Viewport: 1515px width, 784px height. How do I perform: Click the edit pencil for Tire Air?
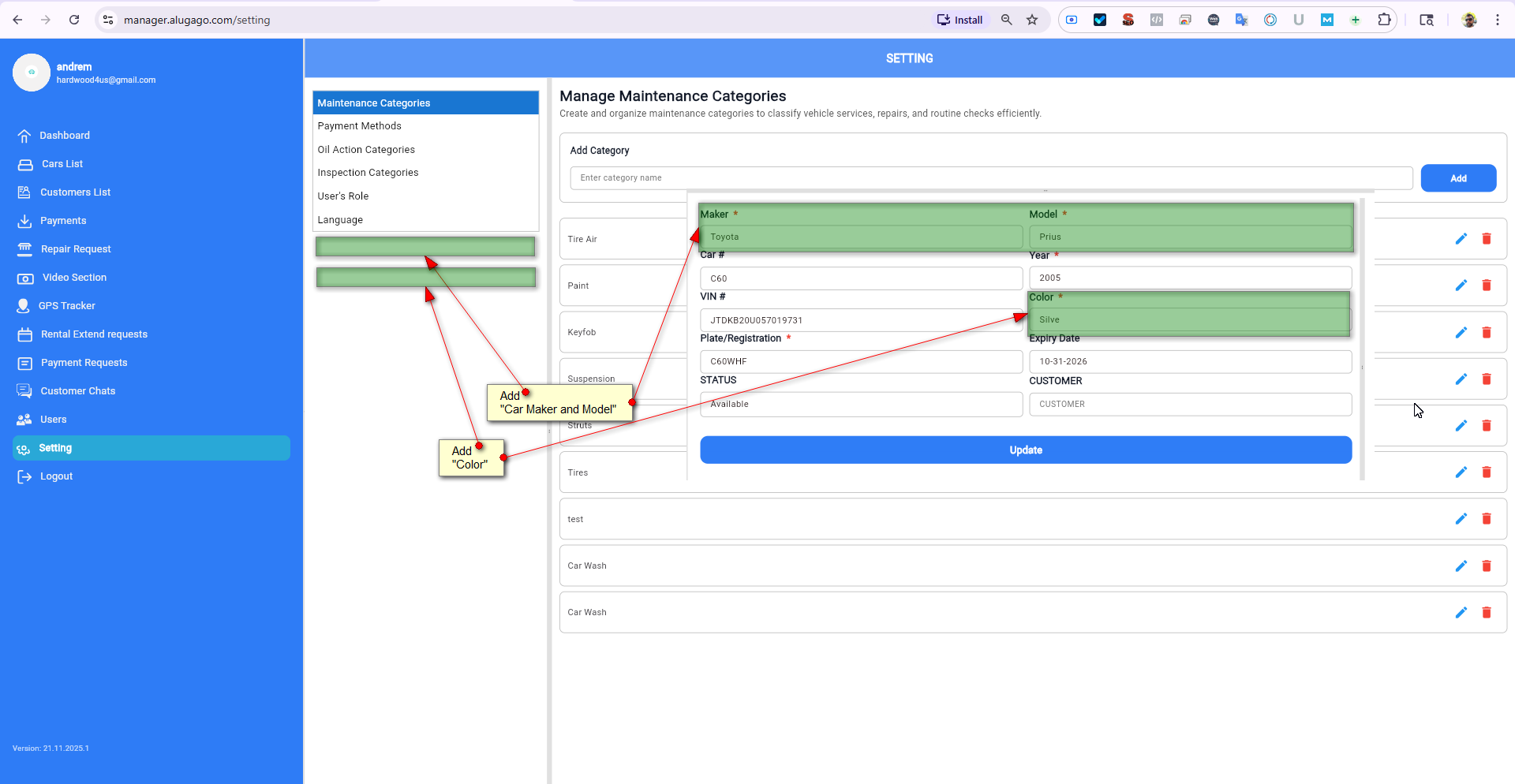coord(1461,239)
